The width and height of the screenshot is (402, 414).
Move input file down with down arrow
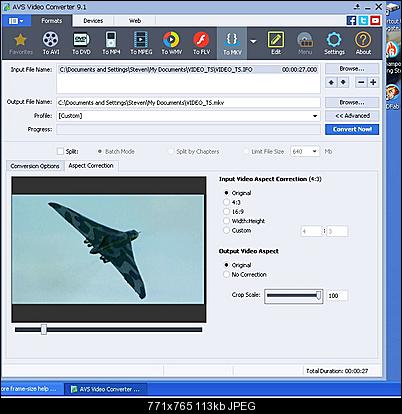tap(343, 82)
